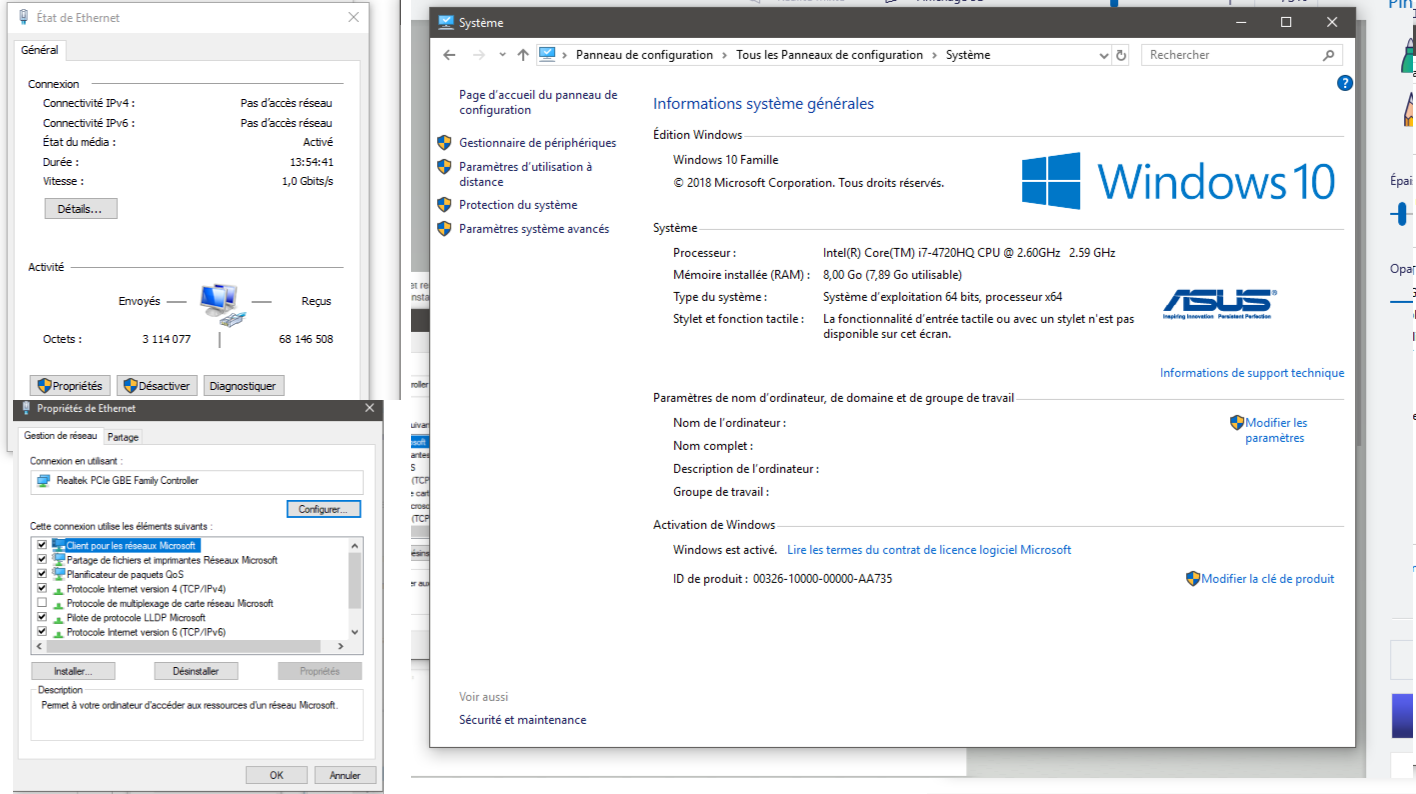The image size is (1416, 794).
Task: Expand chevron after Panneau de configuration breadcrumb
Action: point(725,55)
